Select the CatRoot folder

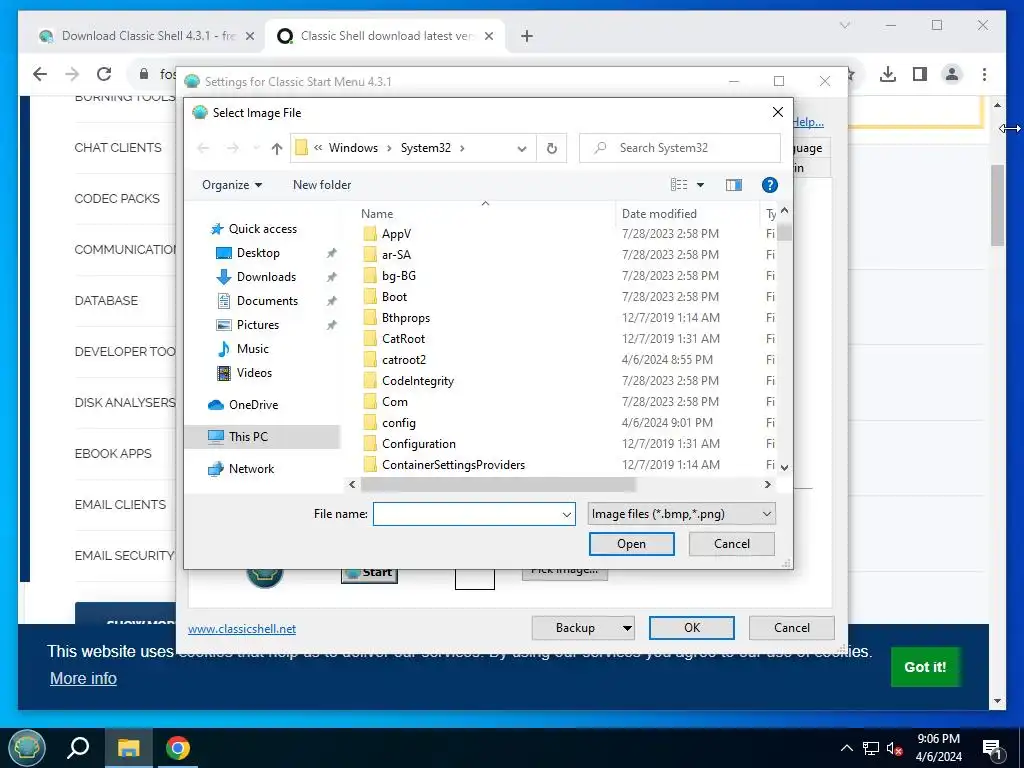tap(403, 339)
